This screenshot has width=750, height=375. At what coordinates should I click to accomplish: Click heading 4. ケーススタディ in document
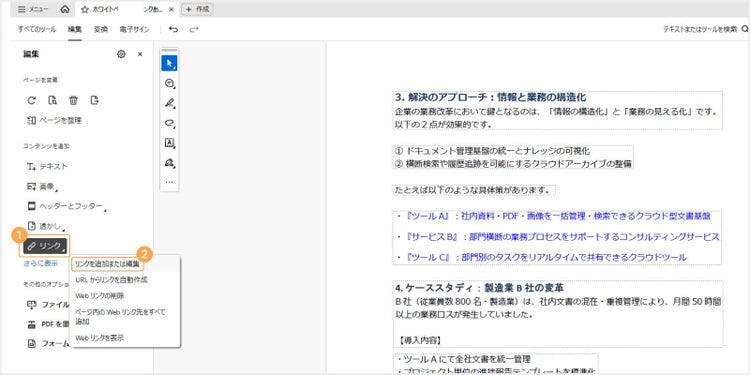[x=479, y=288]
